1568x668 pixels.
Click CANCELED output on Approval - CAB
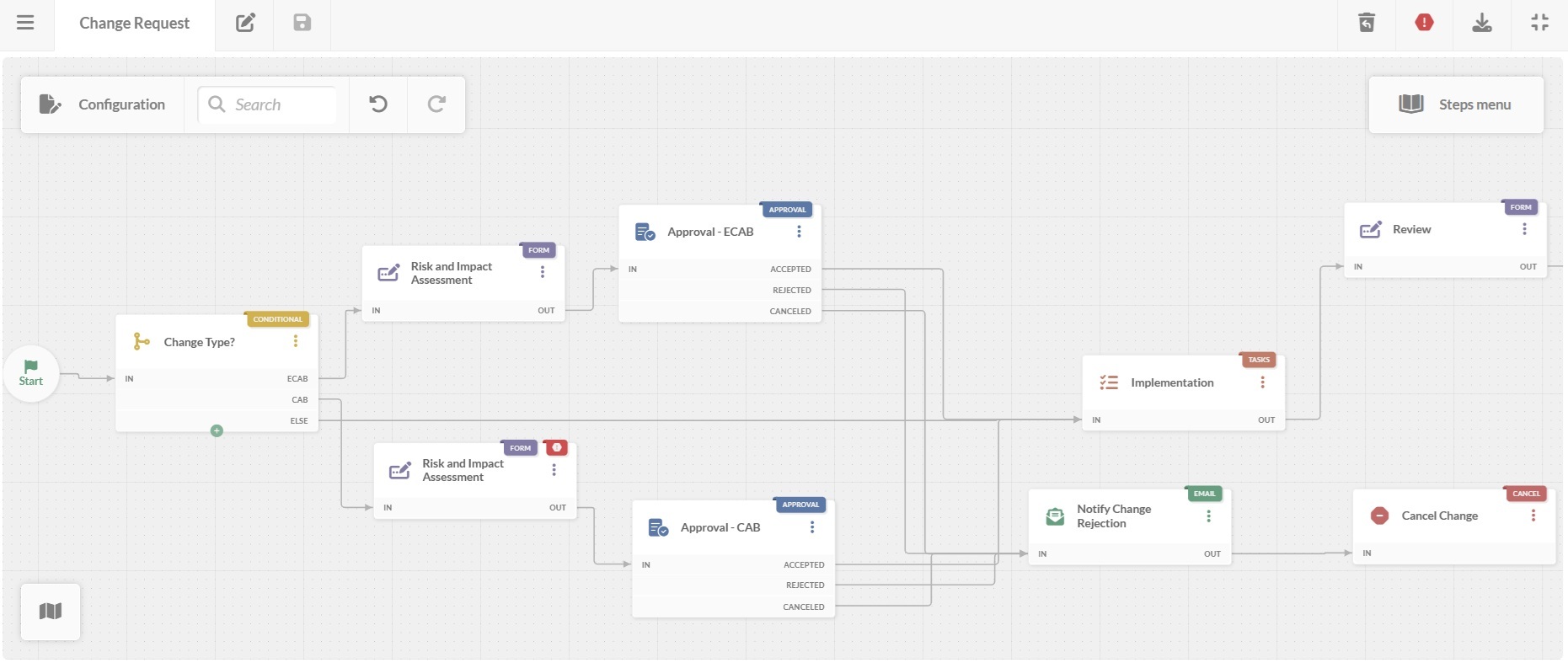804,607
